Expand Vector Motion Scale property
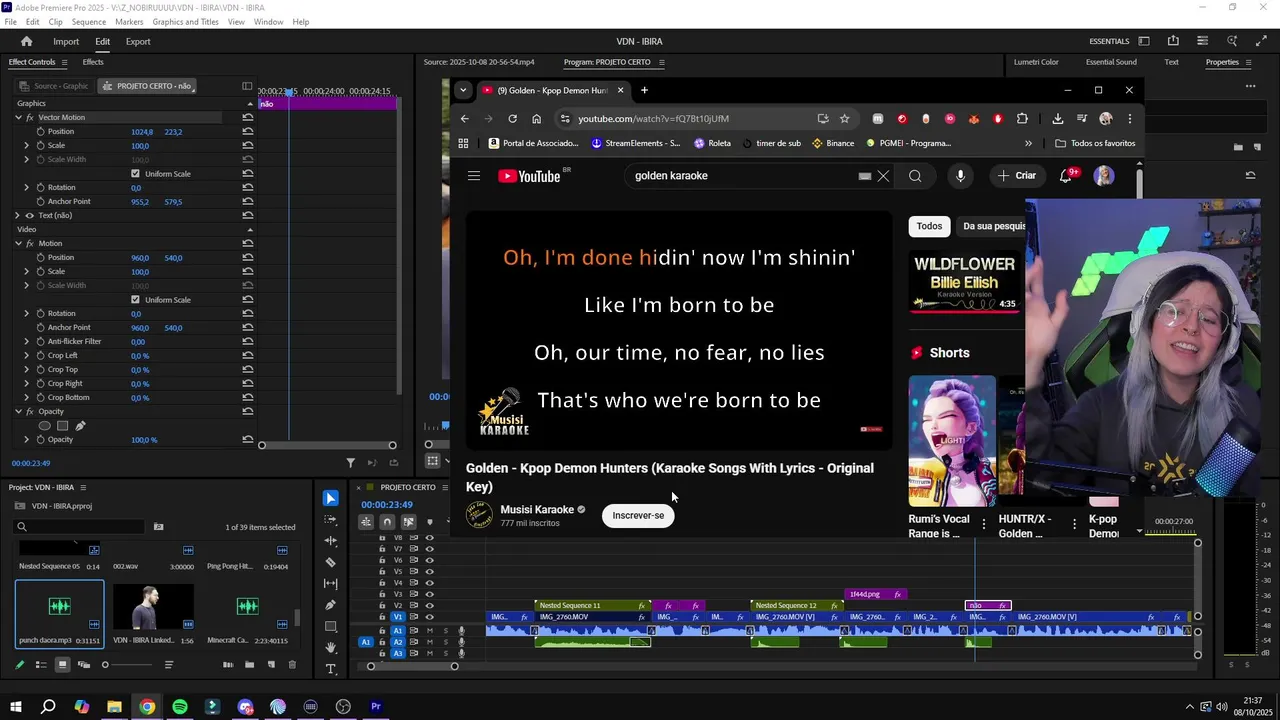The image size is (1280, 720). 27,146
